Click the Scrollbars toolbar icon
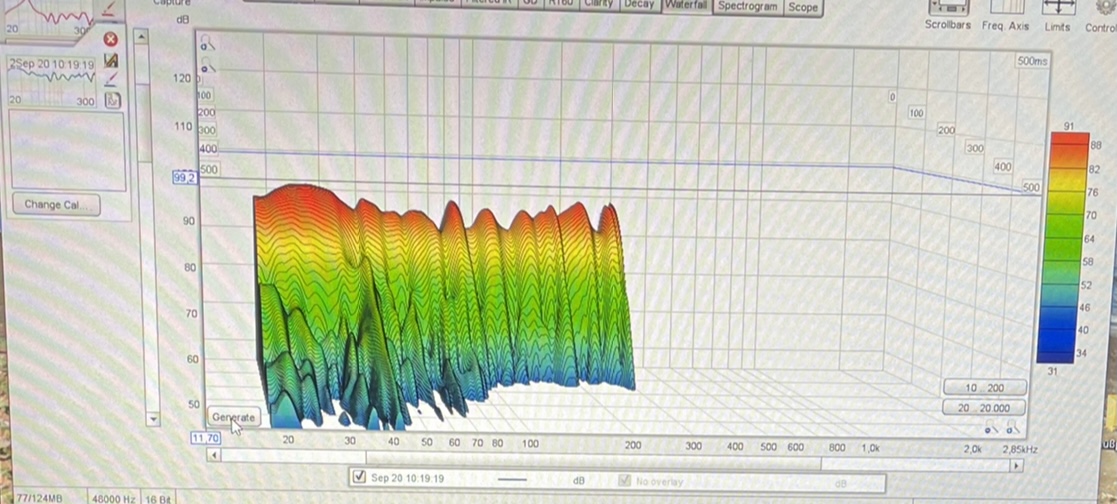This screenshot has width=1117, height=504. [947, 10]
